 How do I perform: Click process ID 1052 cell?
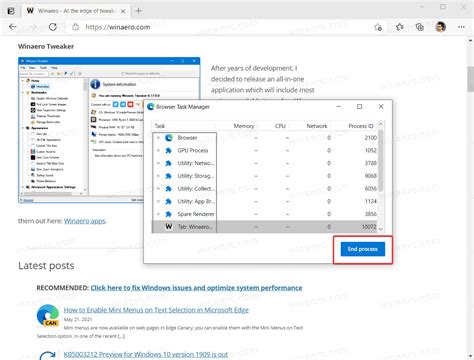coord(370,150)
